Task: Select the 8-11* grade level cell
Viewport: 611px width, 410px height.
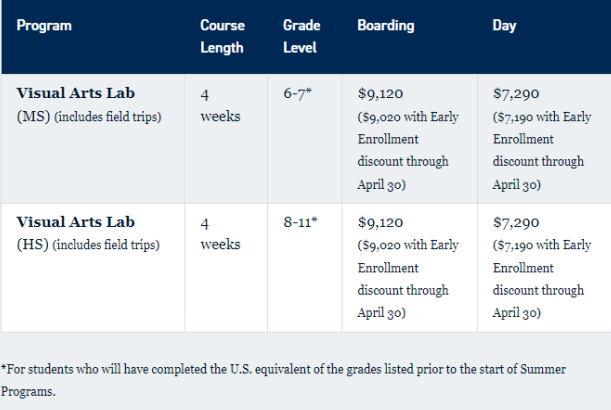Action: tap(301, 222)
